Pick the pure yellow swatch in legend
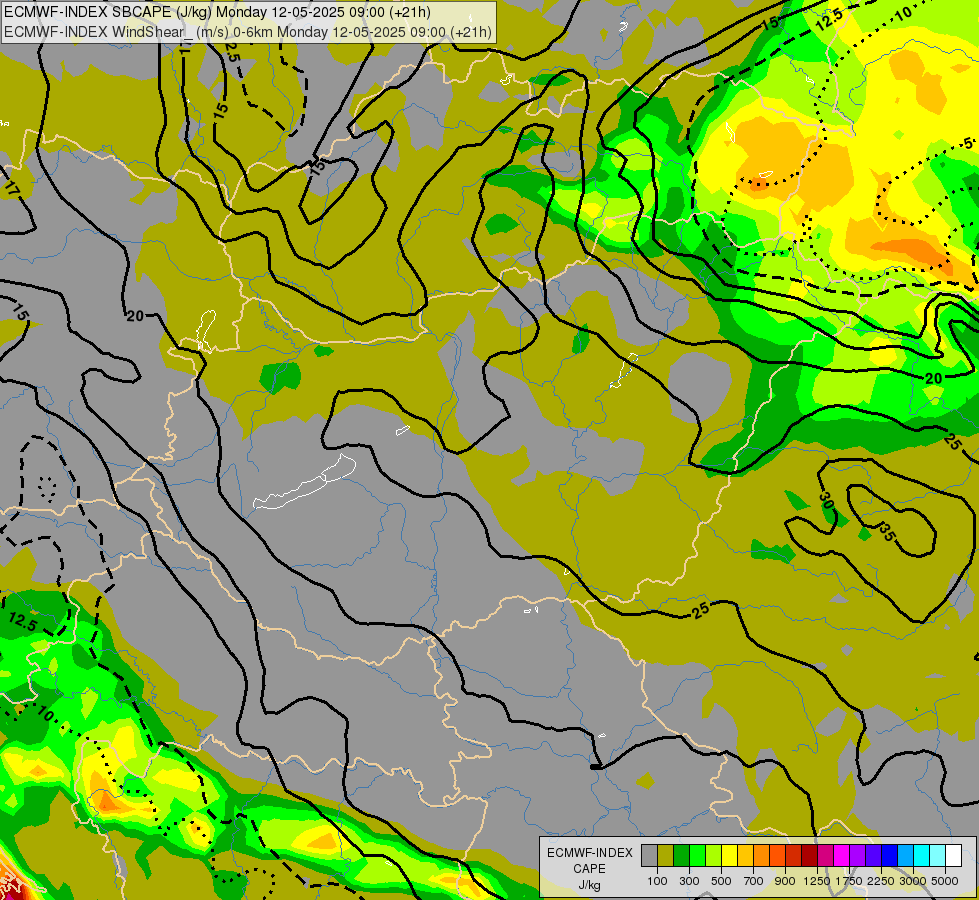The height and width of the screenshot is (900, 979). [x=730, y=856]
